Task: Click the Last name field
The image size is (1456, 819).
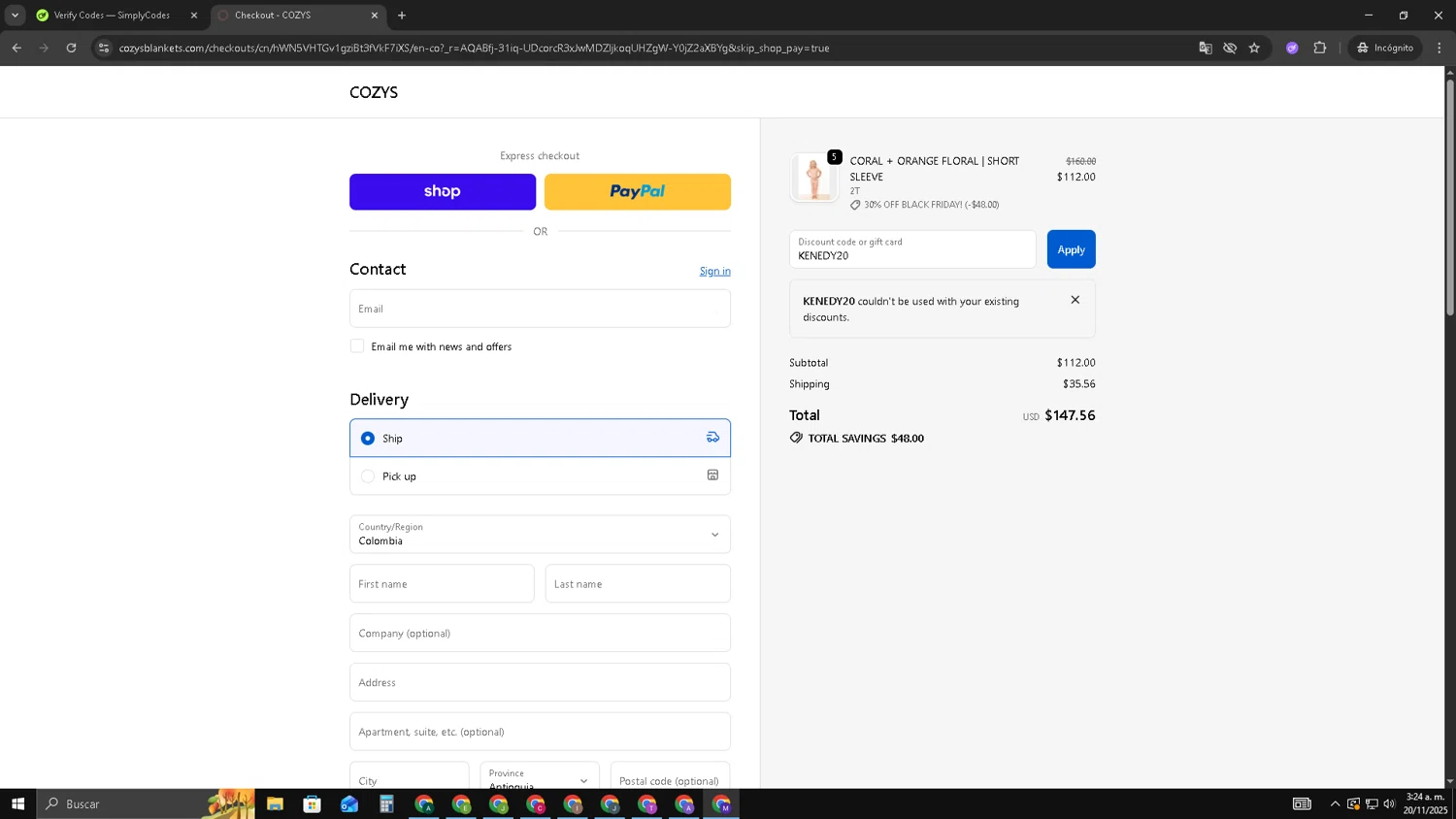Action: click(638, 584)
